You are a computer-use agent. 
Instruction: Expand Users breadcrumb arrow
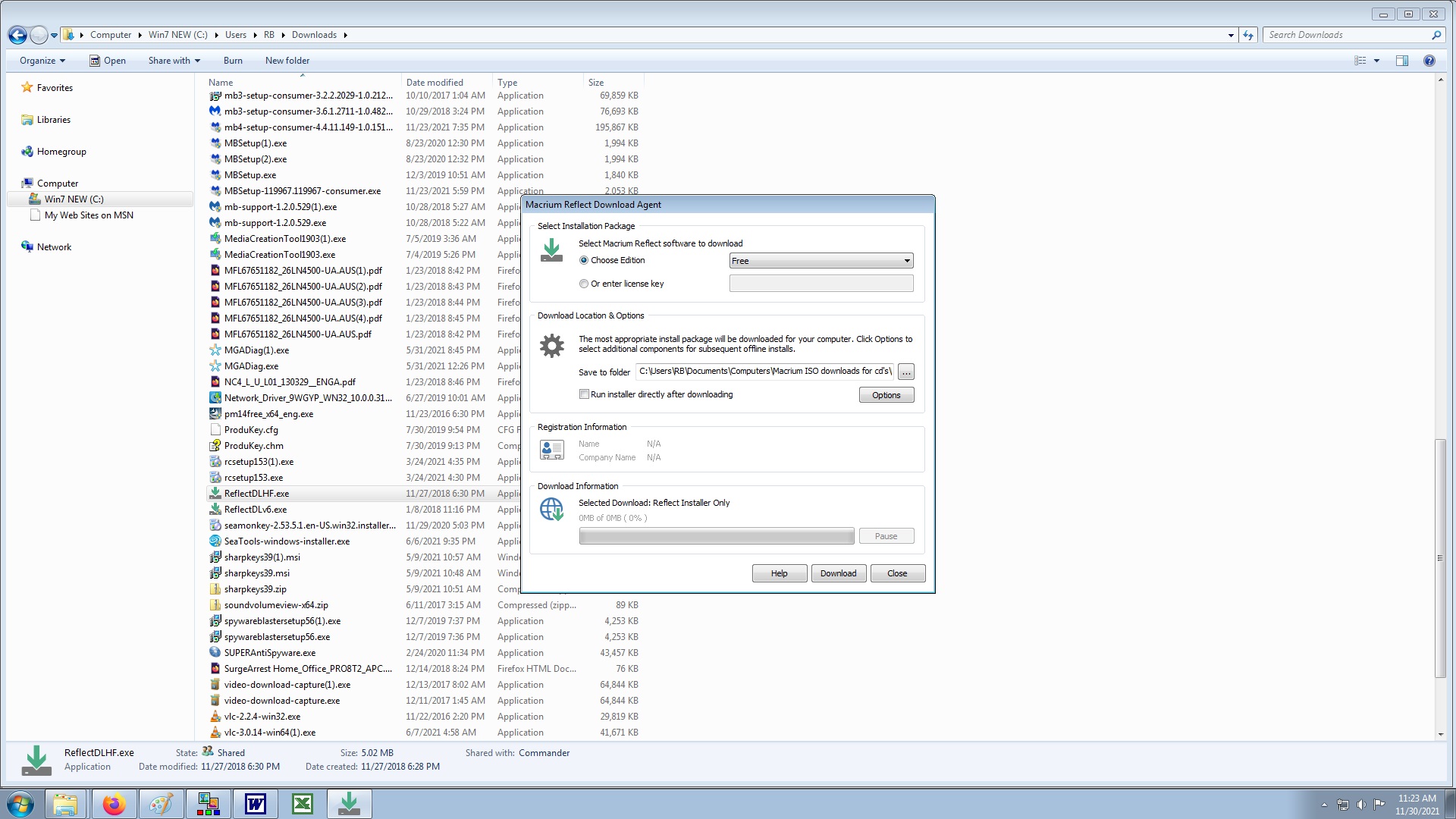coord(255,35)
